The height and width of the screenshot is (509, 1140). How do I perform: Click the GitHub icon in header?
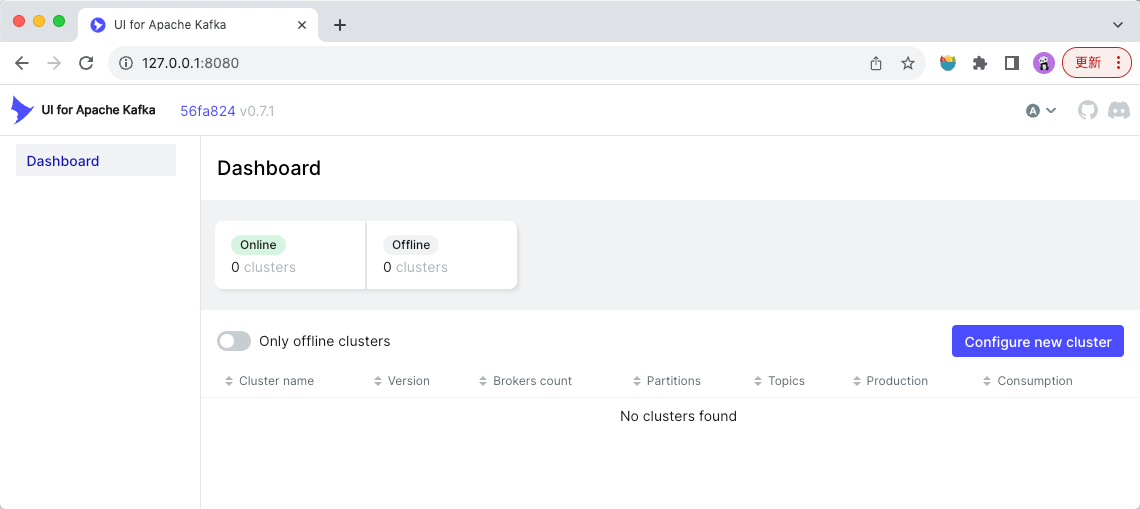click(1087, 110)
